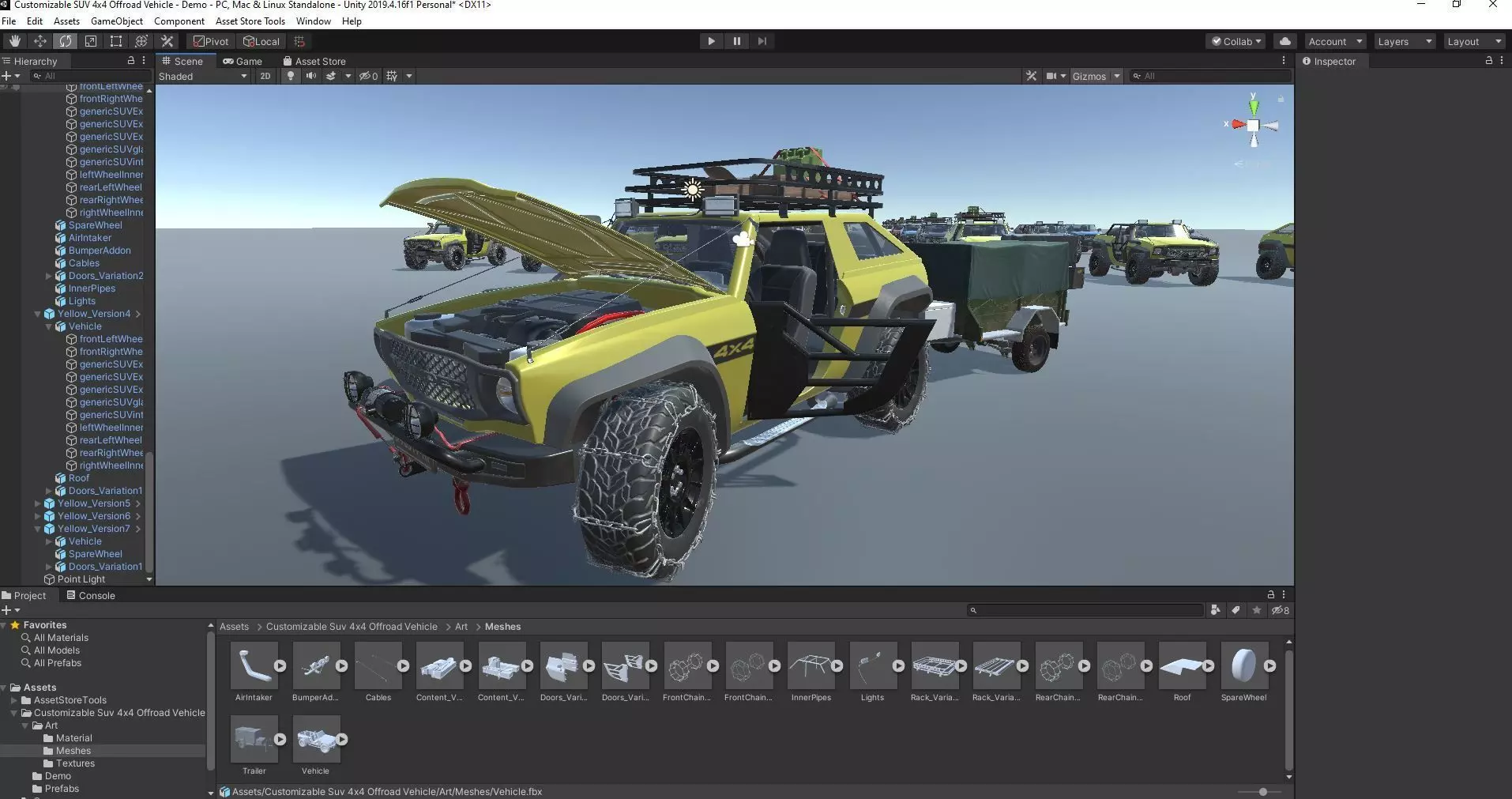Open scene camera settings
This screenshot has width=1512, height=799.
1055,76
